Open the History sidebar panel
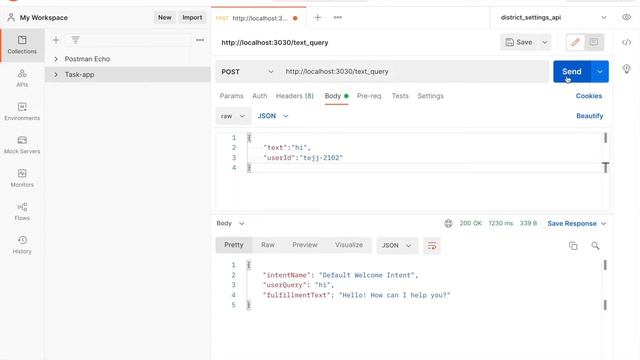Screen dimensions: 640x360 (22, 245)
